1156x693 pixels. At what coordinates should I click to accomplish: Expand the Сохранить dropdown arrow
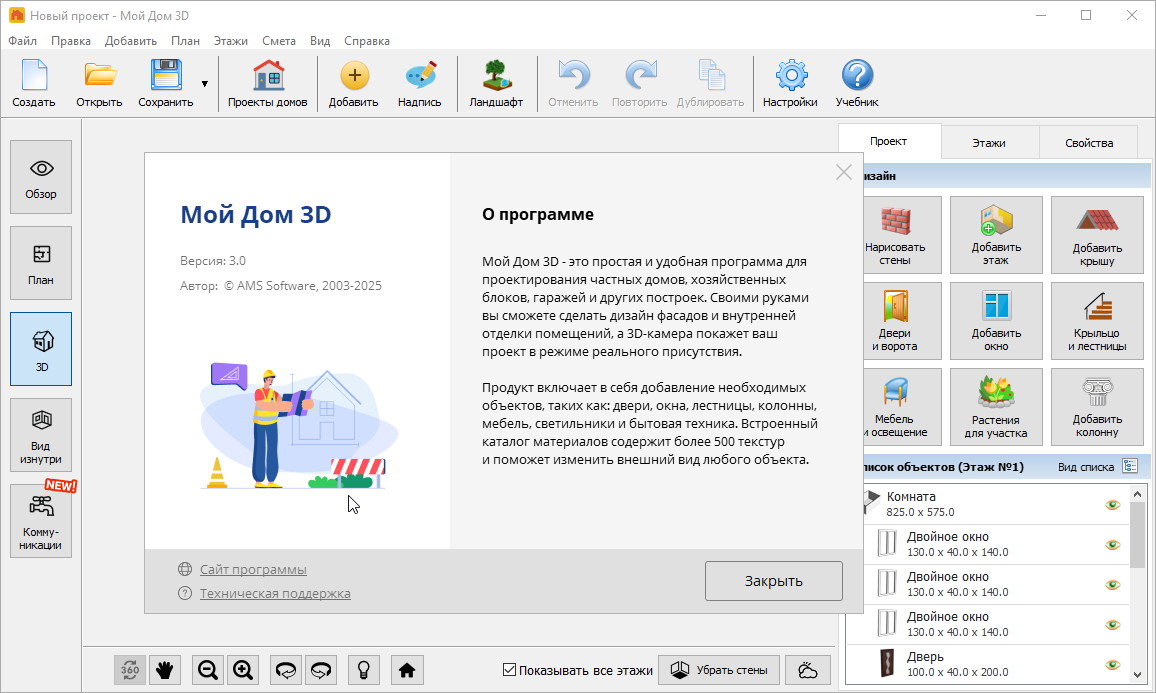(205, 84)
